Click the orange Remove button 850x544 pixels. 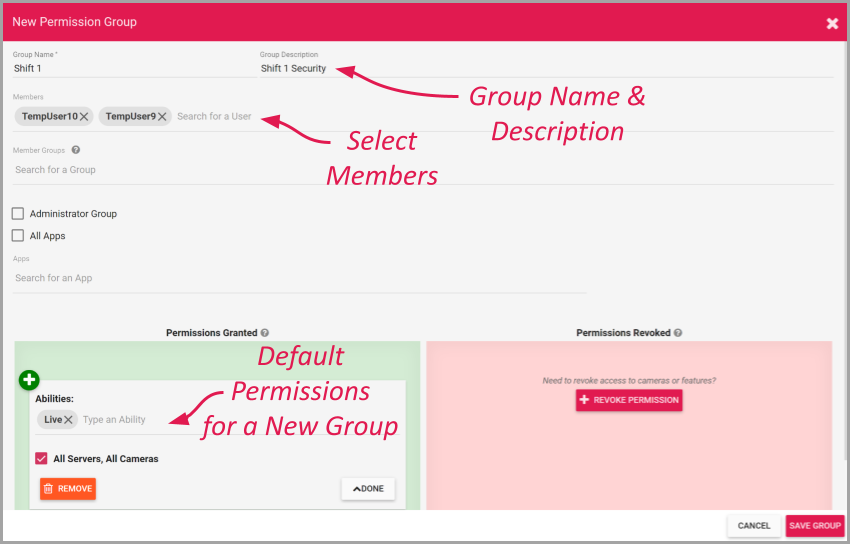68,489
